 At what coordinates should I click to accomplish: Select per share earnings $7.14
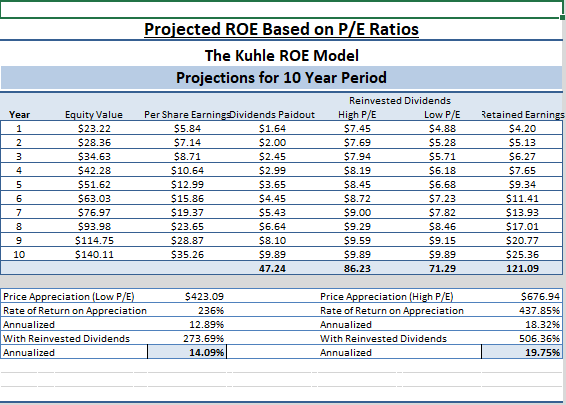[x=187, y=143]
